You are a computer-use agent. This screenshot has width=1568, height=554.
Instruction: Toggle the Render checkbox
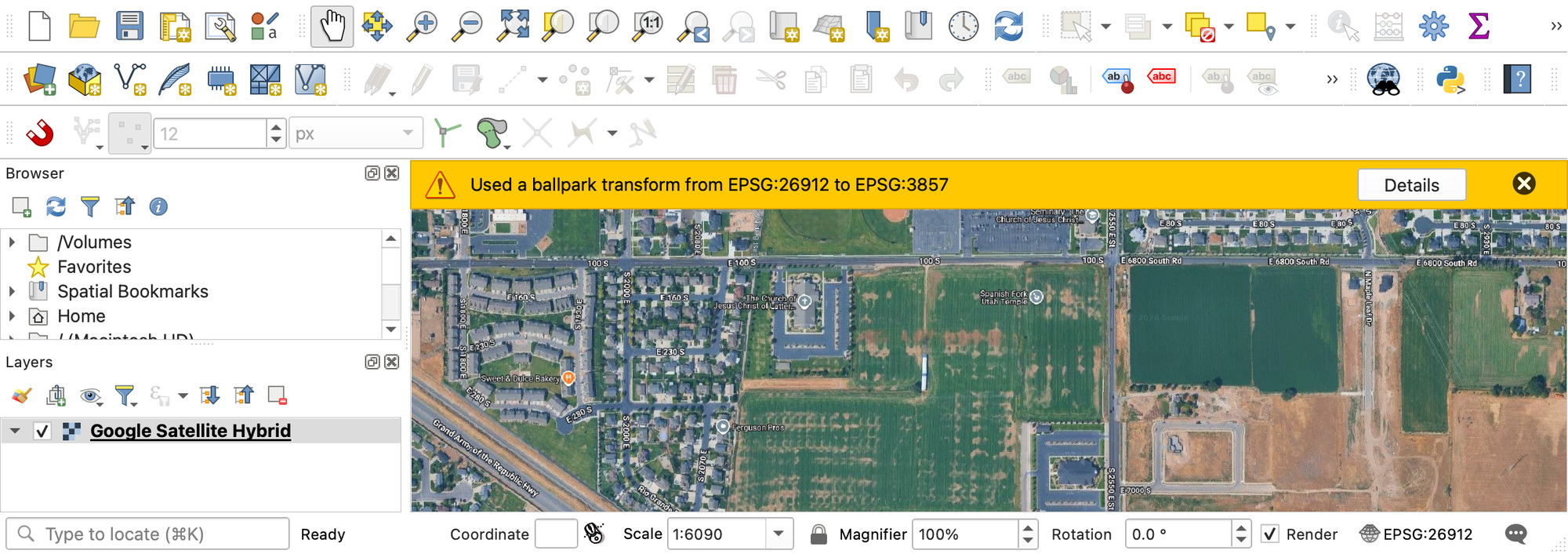point(1270,534)
